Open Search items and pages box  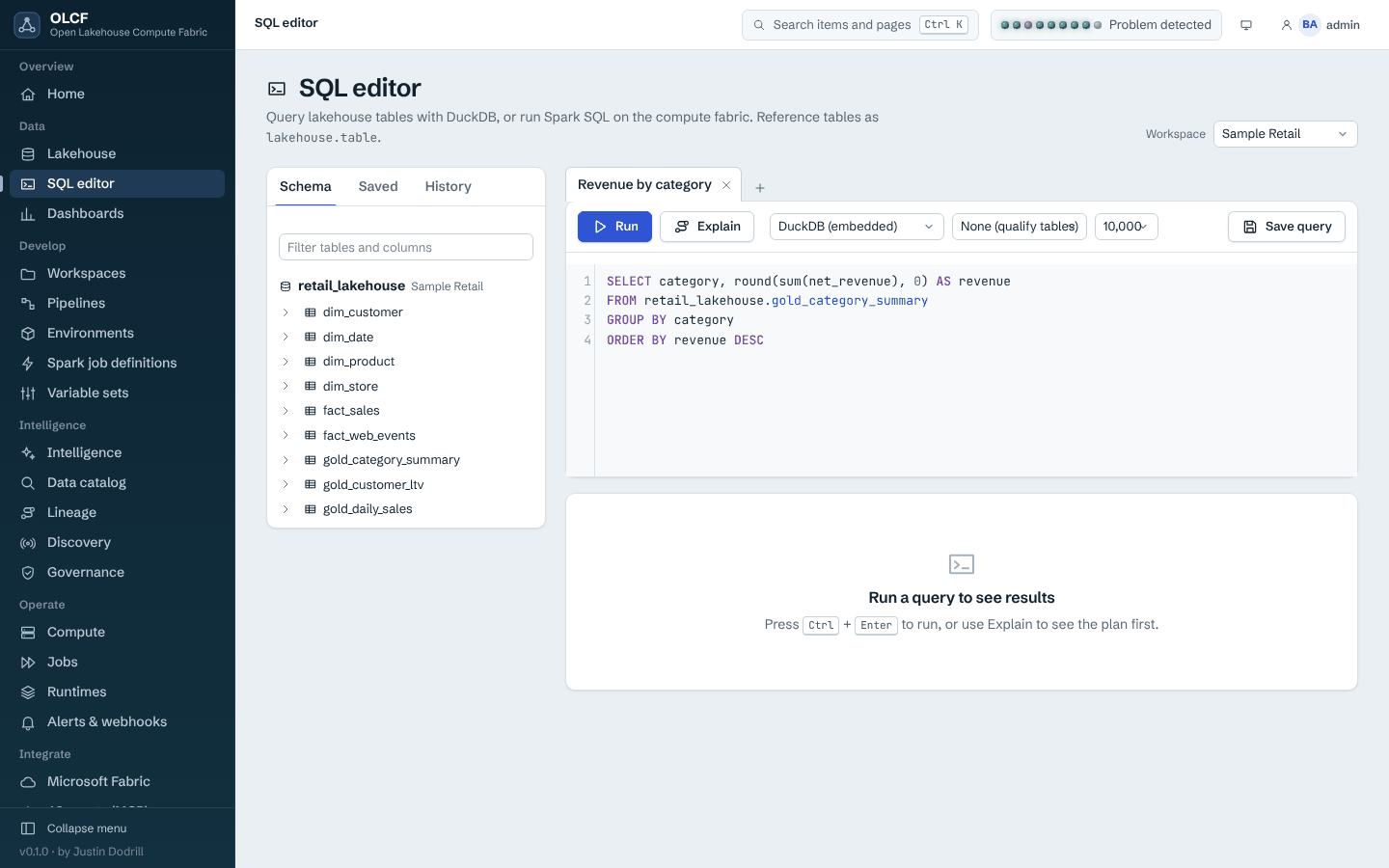tap(860, 25)
